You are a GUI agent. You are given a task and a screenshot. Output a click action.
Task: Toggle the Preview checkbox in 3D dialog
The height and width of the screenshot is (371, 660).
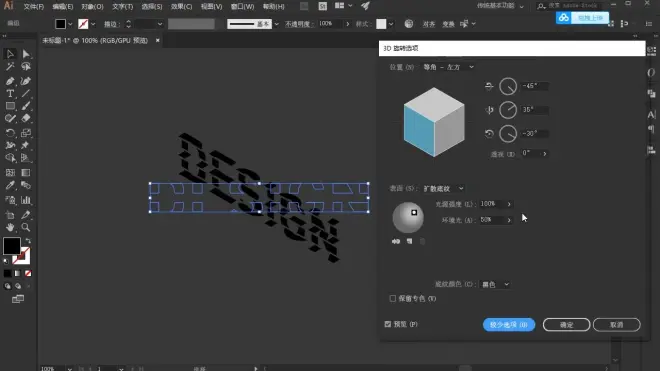click(388, 324)
